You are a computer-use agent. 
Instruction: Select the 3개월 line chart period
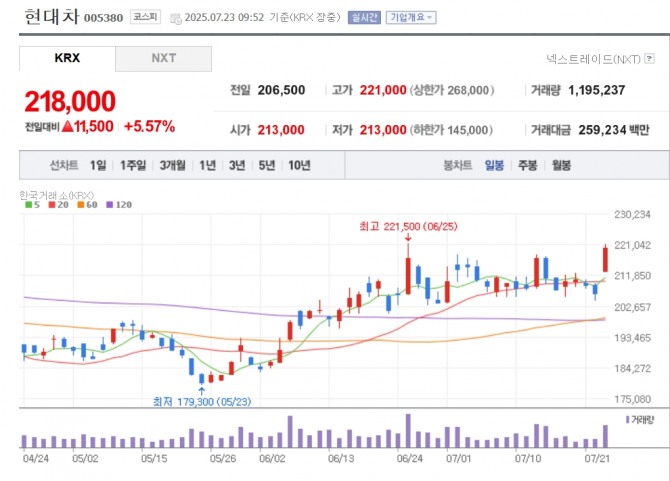point(173,165)
